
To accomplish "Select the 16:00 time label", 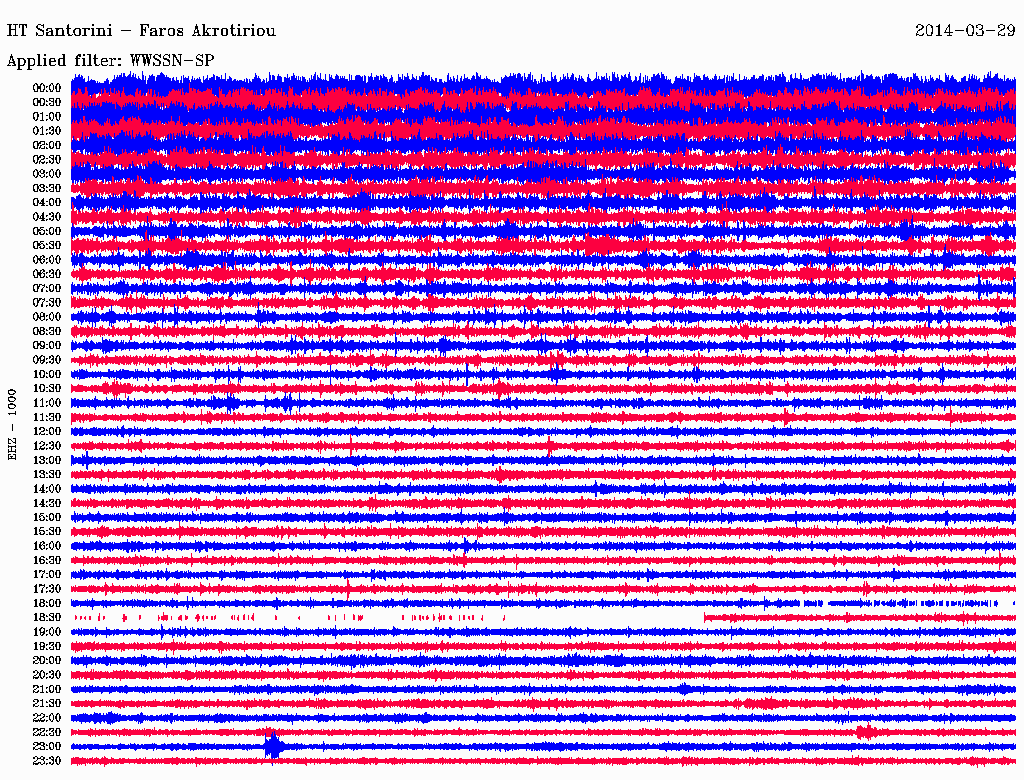I will click(x=46, y=546).
